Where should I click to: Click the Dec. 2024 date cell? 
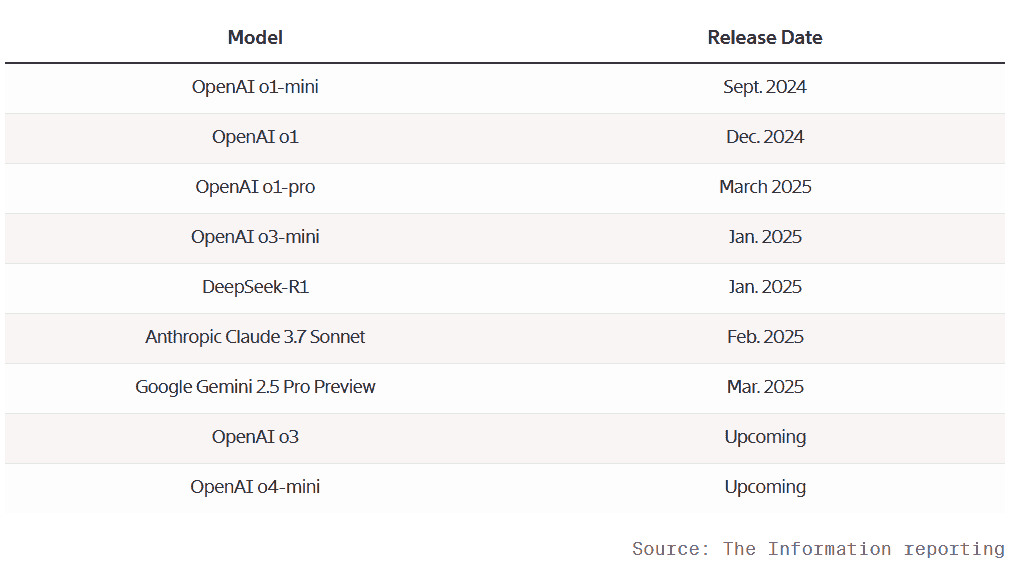(x=765, y=137)
